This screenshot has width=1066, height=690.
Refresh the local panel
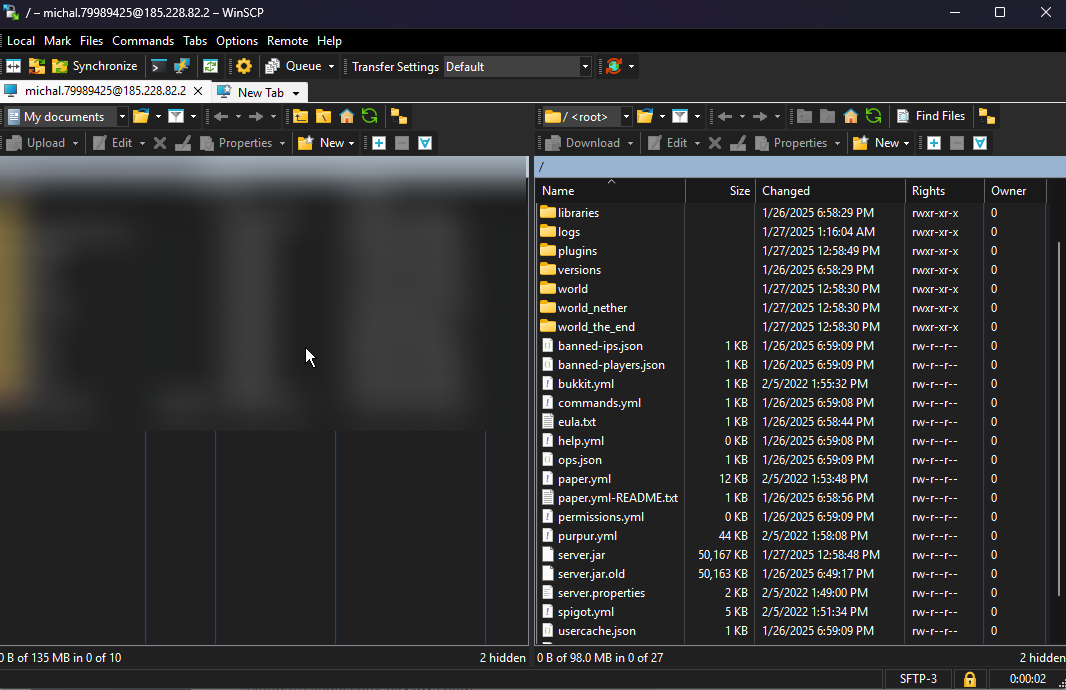(370, 116)
